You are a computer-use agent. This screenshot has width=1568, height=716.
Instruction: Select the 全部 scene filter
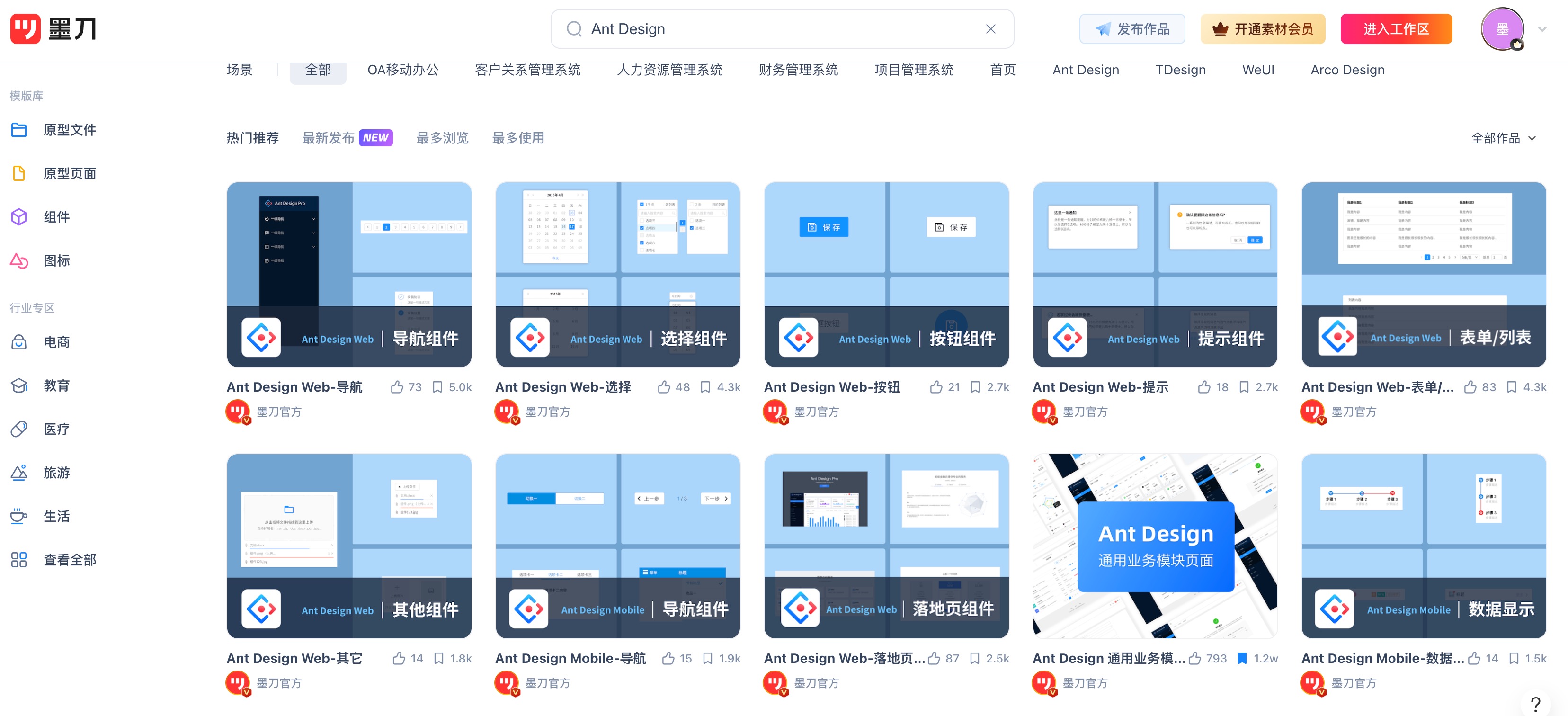click(x=318, y=70)
